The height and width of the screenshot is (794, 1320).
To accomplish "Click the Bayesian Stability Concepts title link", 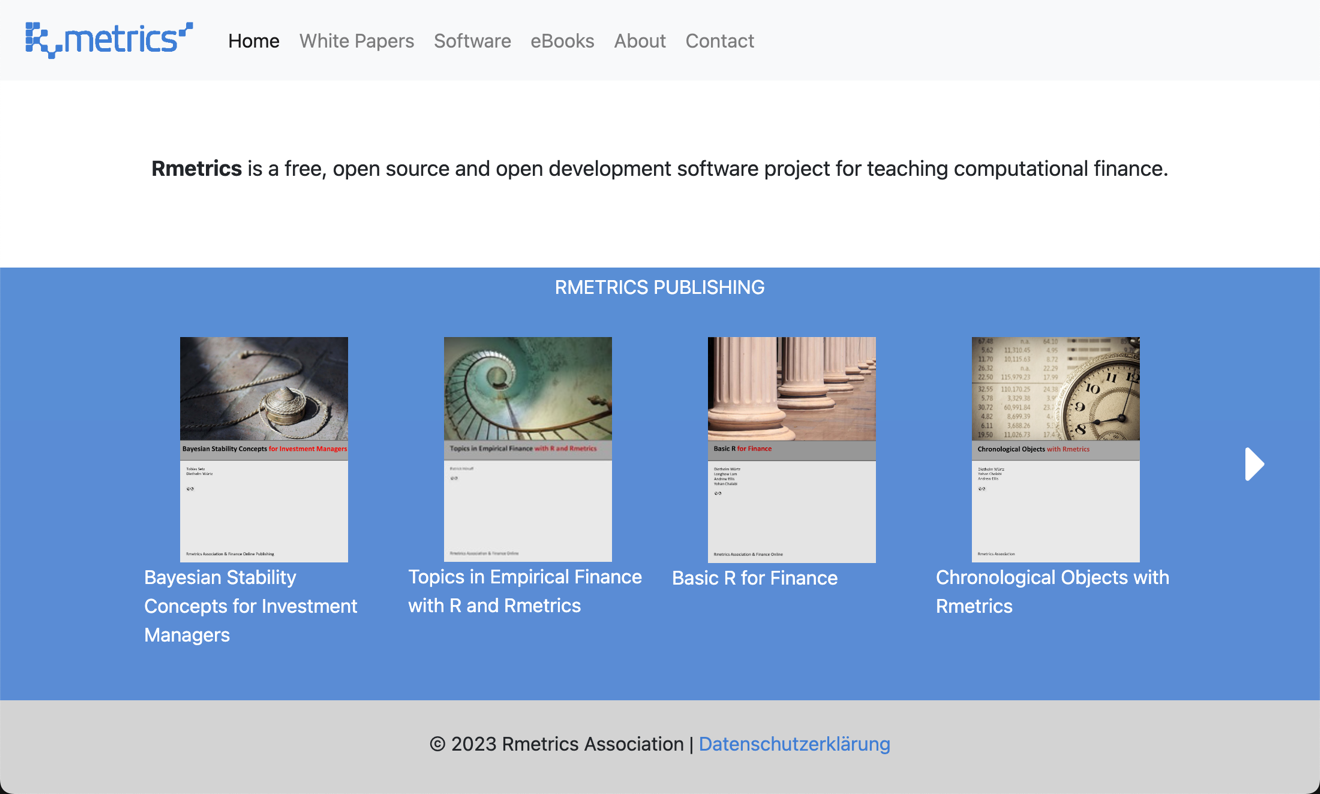I will point(250,606).
